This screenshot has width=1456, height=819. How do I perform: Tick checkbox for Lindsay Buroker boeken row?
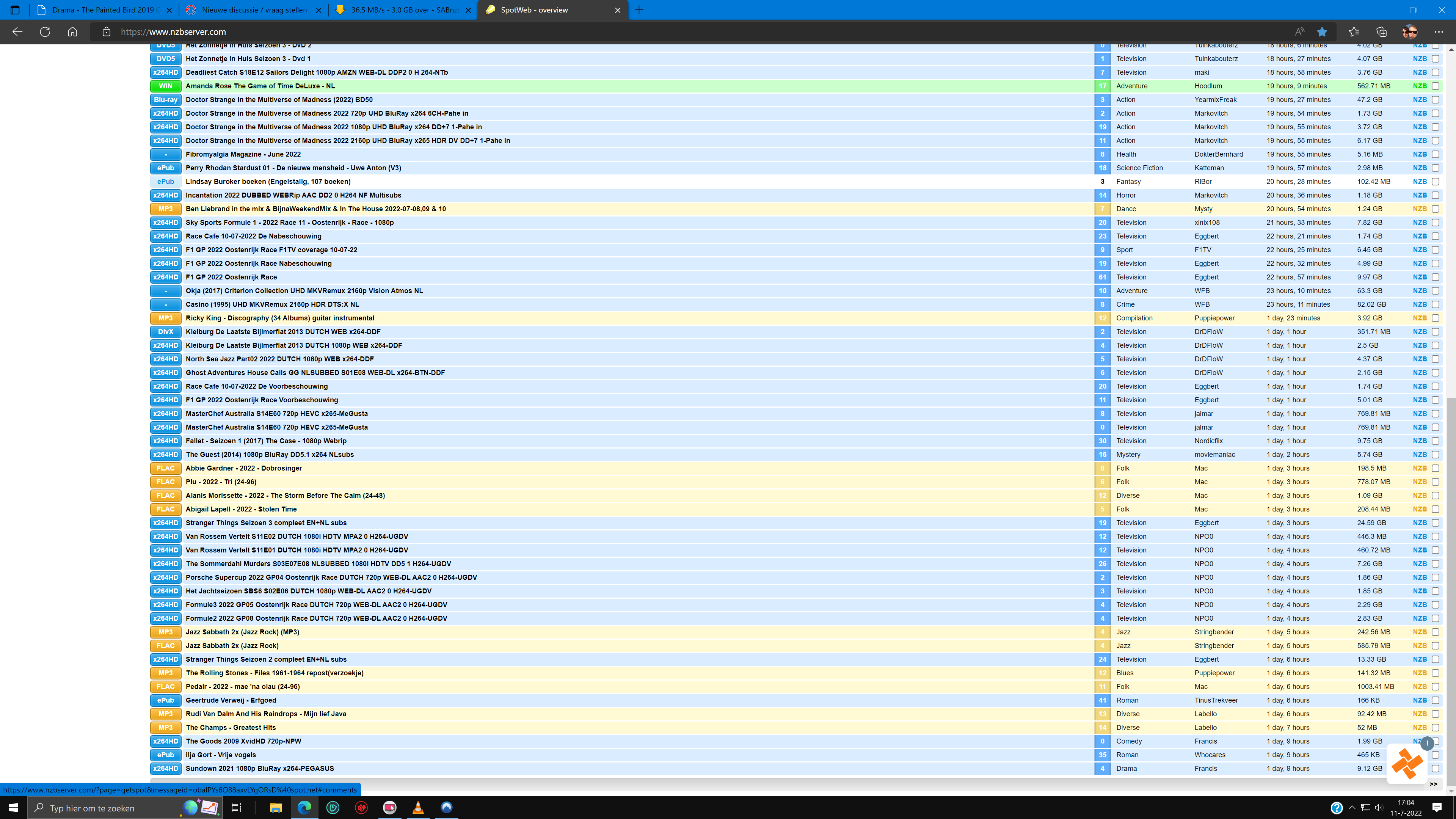tap(1435, 182)
